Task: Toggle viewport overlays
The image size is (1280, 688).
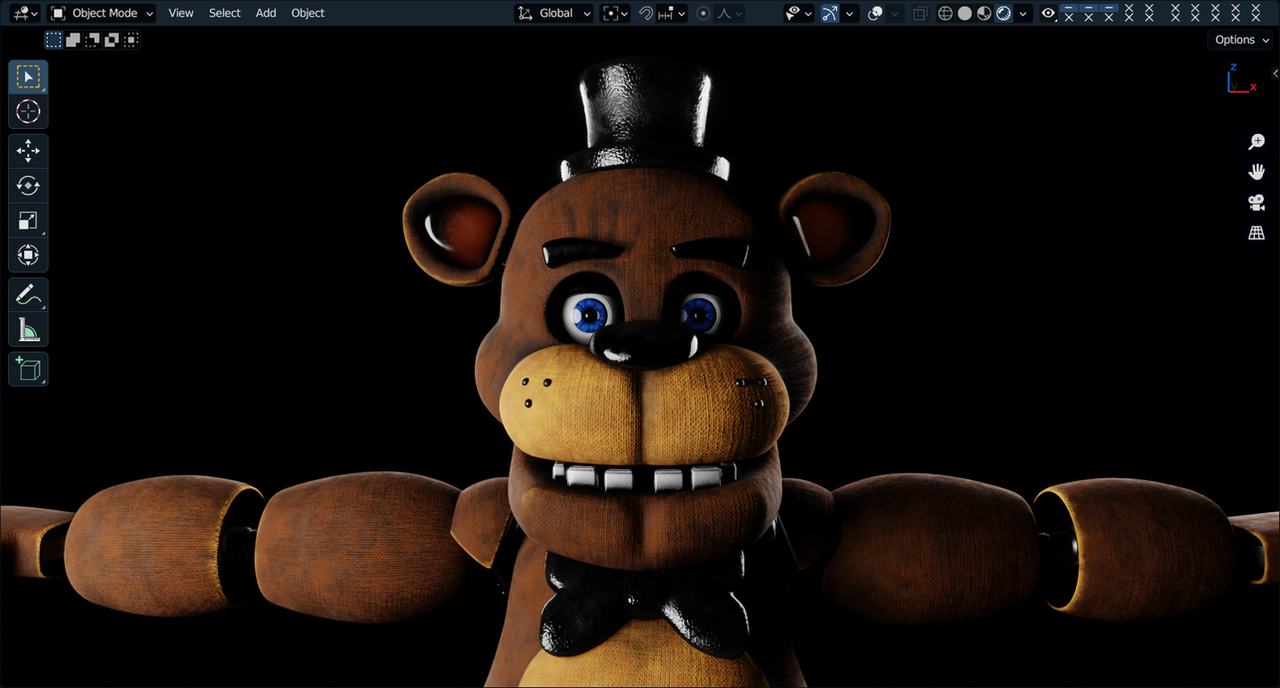Action: [875, 13]
